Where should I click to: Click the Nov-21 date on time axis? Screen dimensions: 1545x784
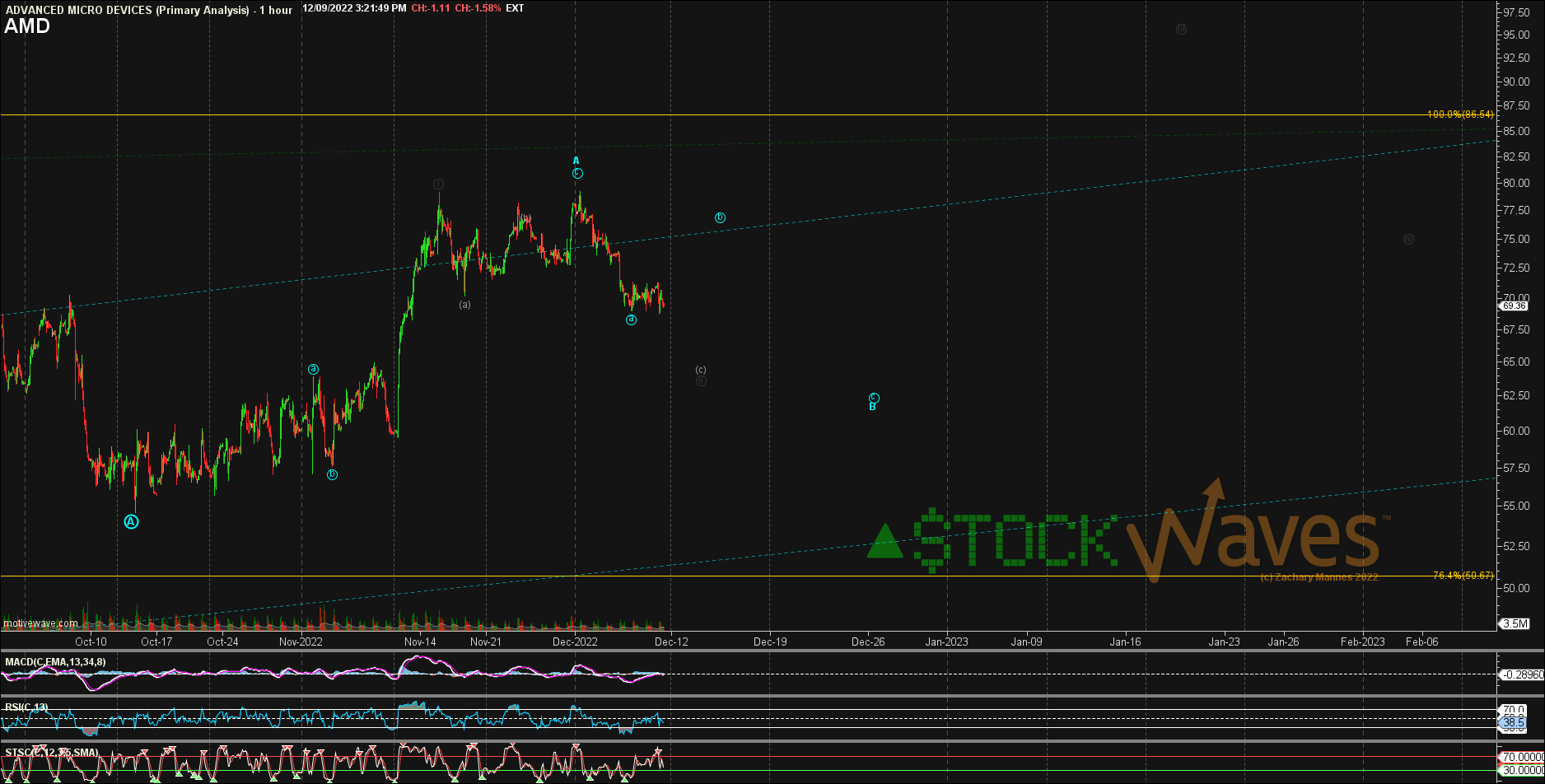(x=486, y=642)
